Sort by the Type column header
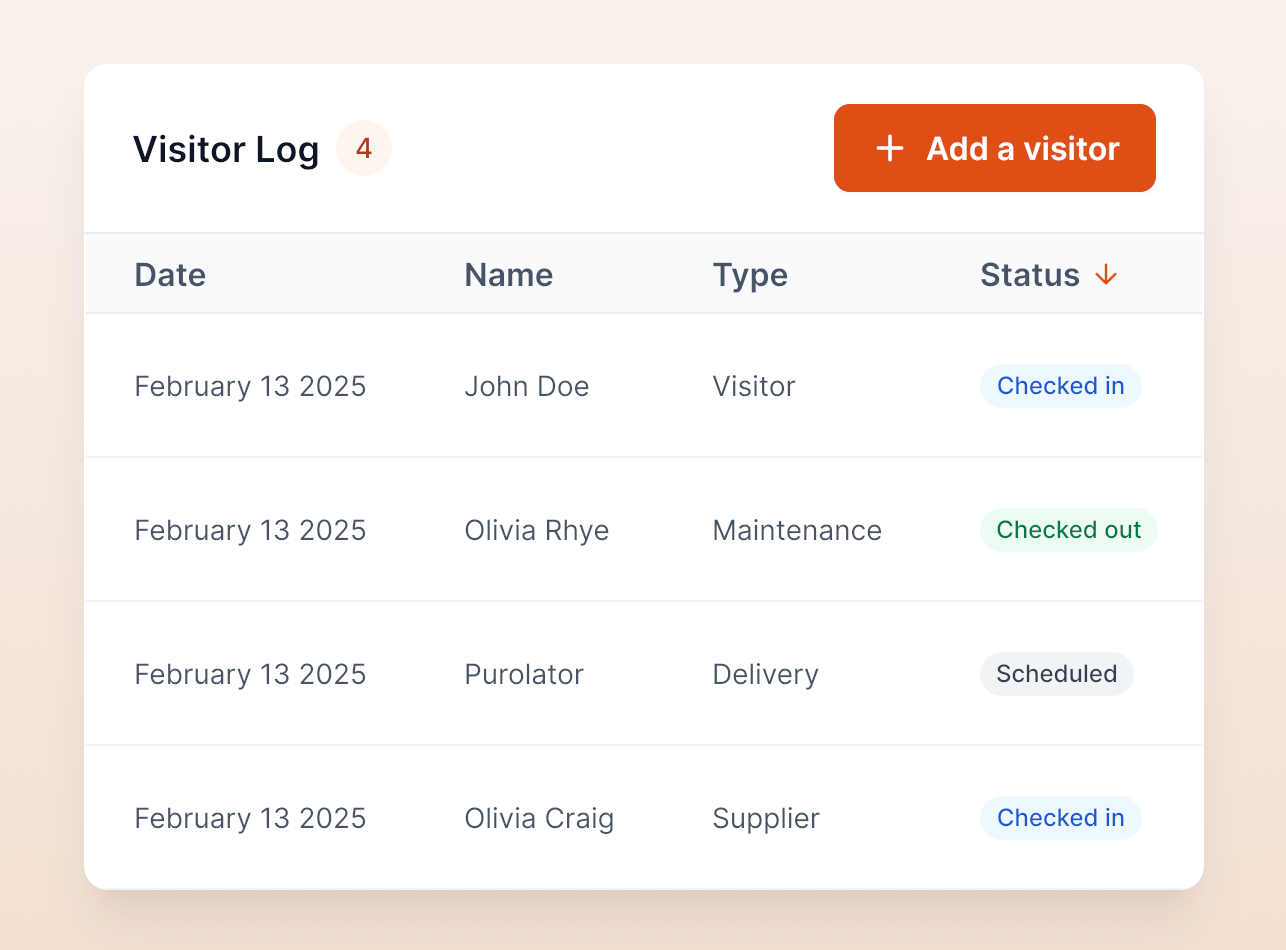1286x950 pixels. click(750, 275)
